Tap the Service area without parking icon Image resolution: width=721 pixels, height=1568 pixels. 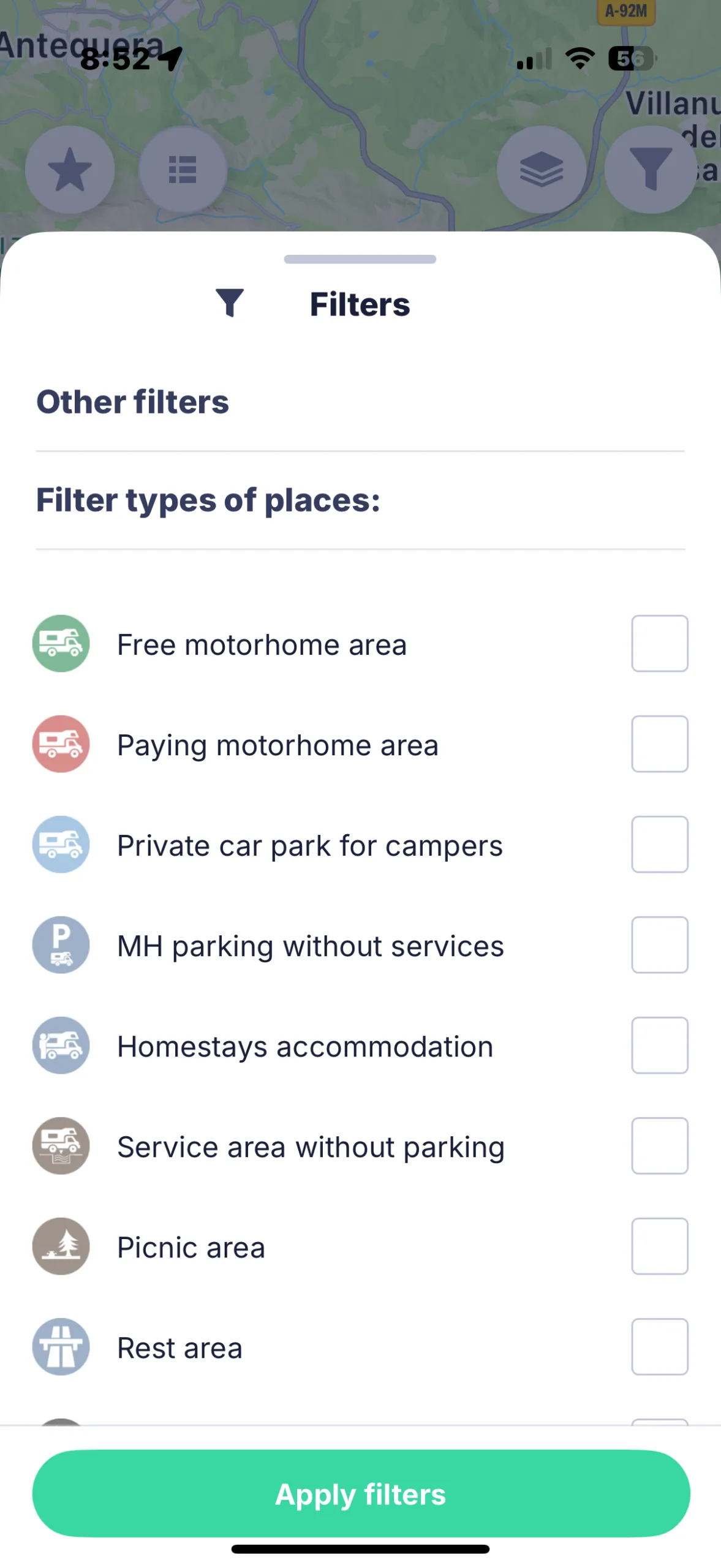[x=61, y=1146]
